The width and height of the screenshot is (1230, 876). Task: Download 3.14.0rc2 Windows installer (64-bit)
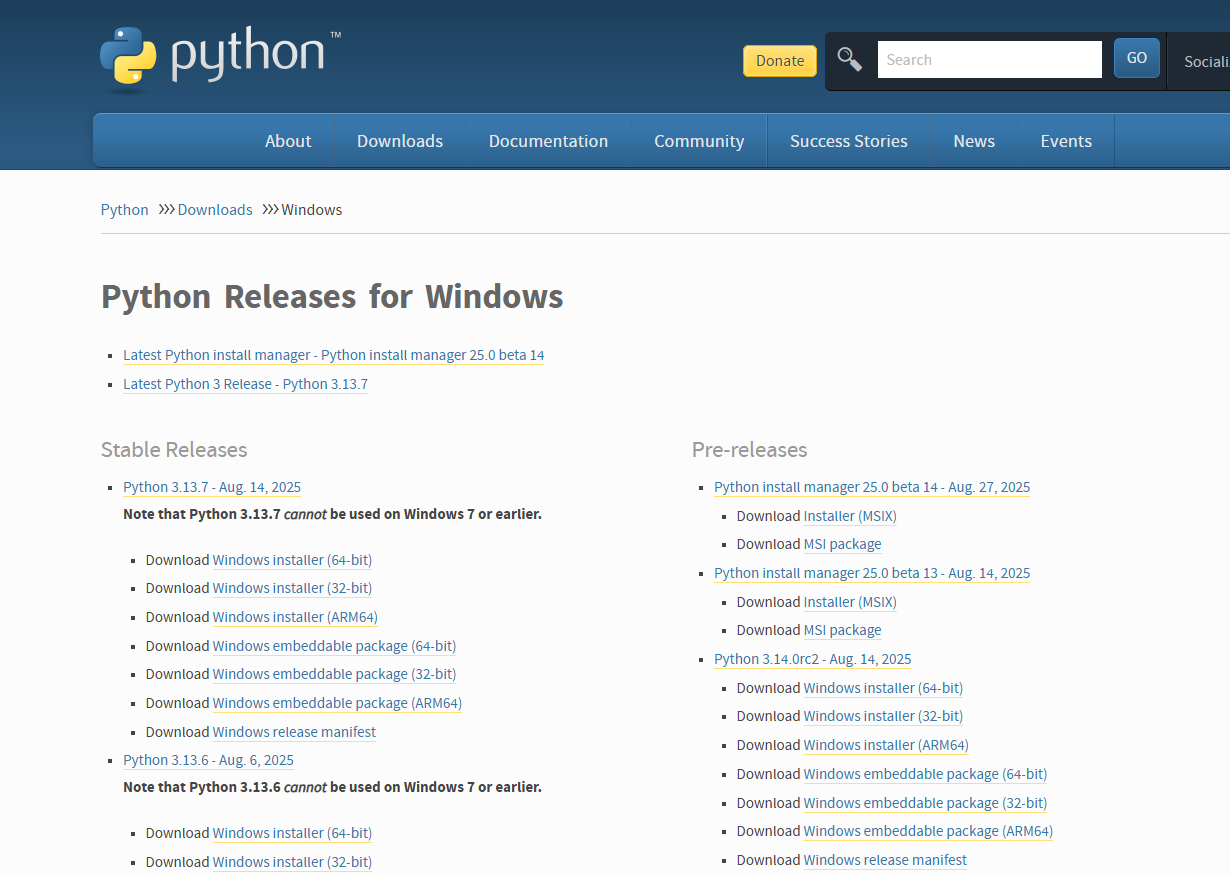pos(883,688)
